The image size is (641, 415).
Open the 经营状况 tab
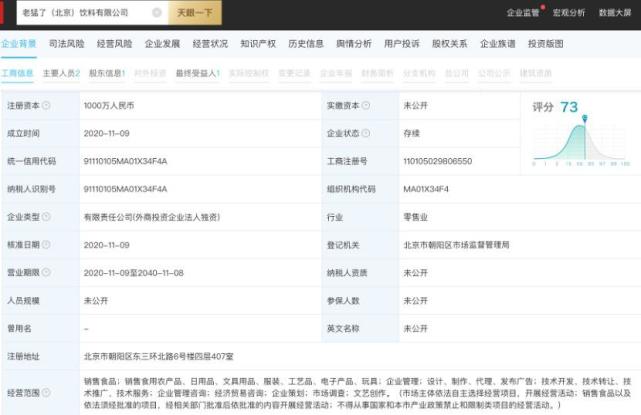pos(210,44)
